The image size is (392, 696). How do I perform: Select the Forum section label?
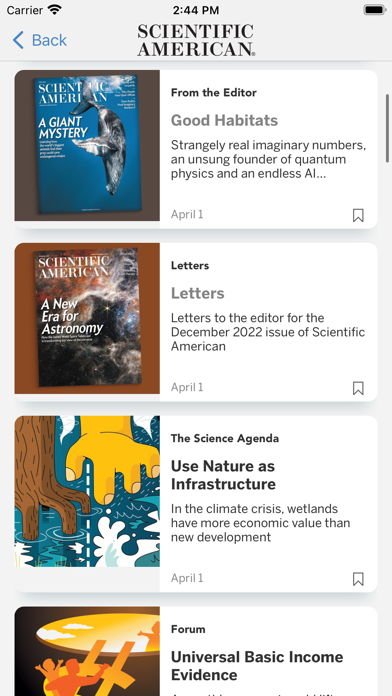(188, 629)
